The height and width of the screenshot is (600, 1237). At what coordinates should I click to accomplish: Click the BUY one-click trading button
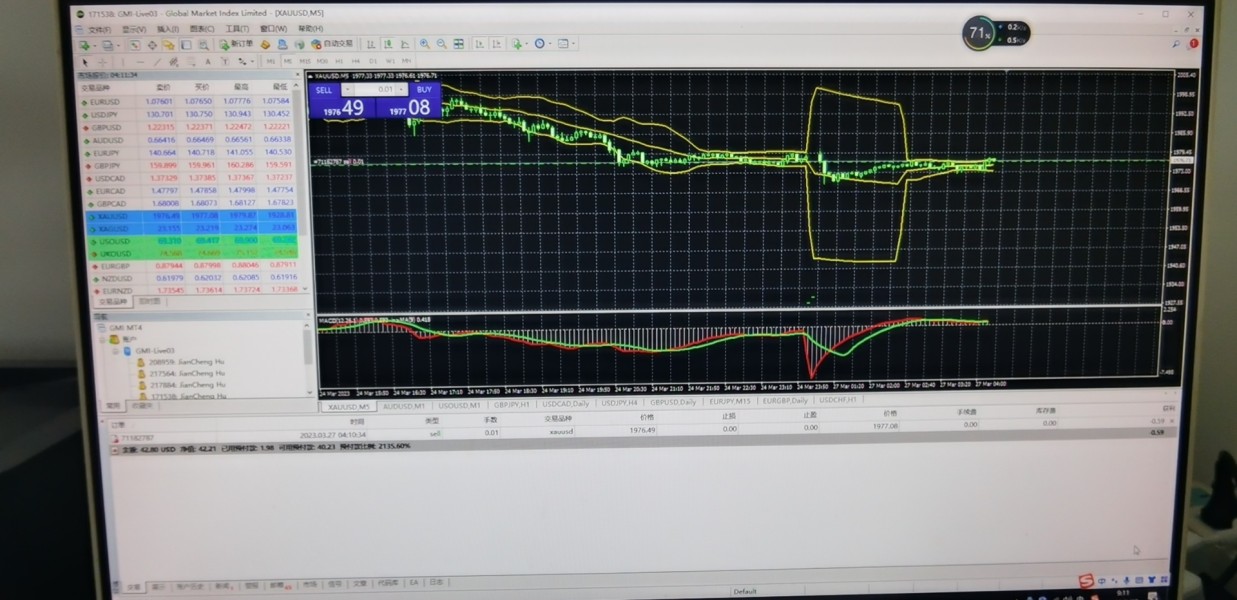[x=424, y=90]
